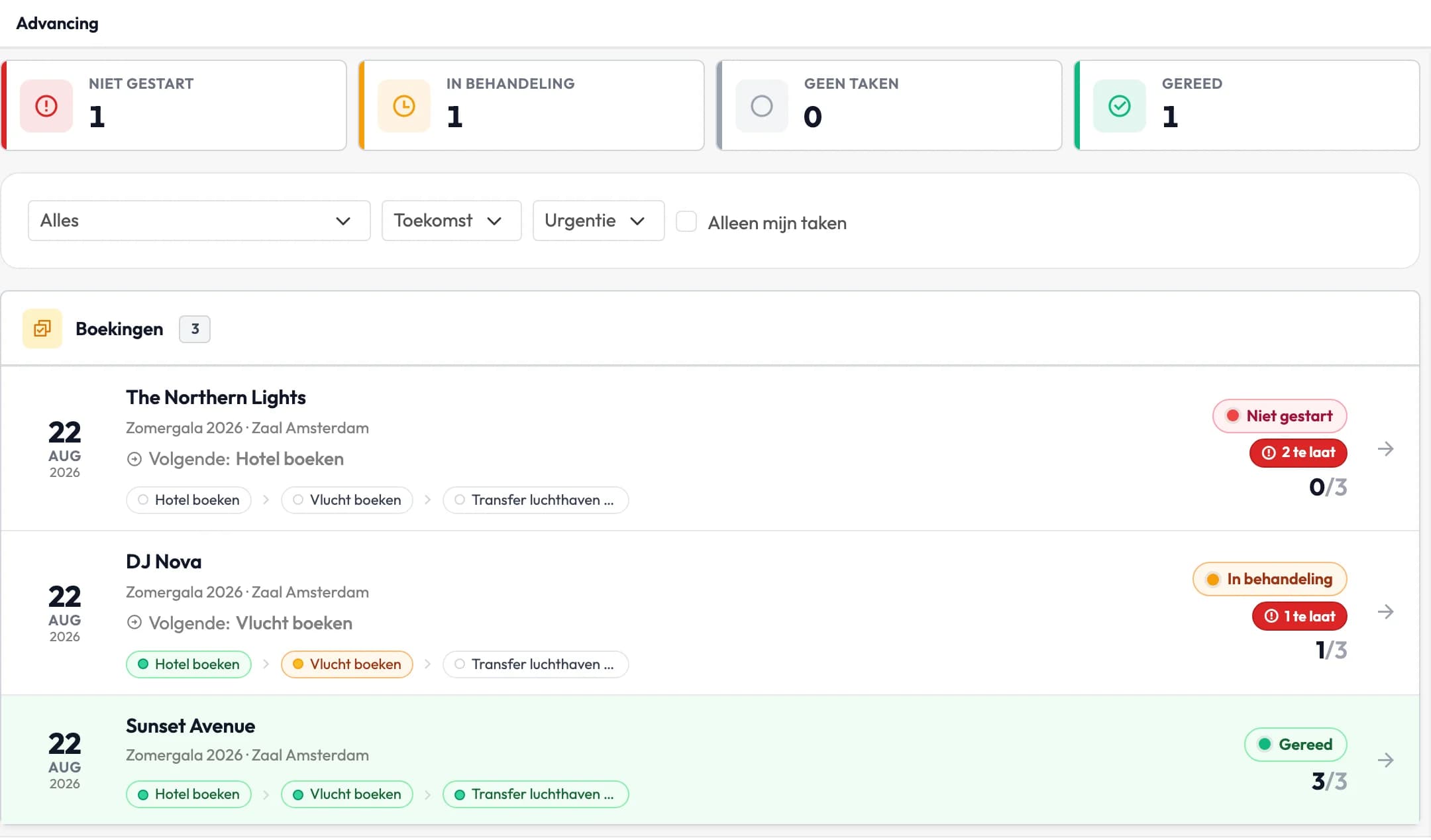Click DJ Nova booking title

(x=164, y=562)
